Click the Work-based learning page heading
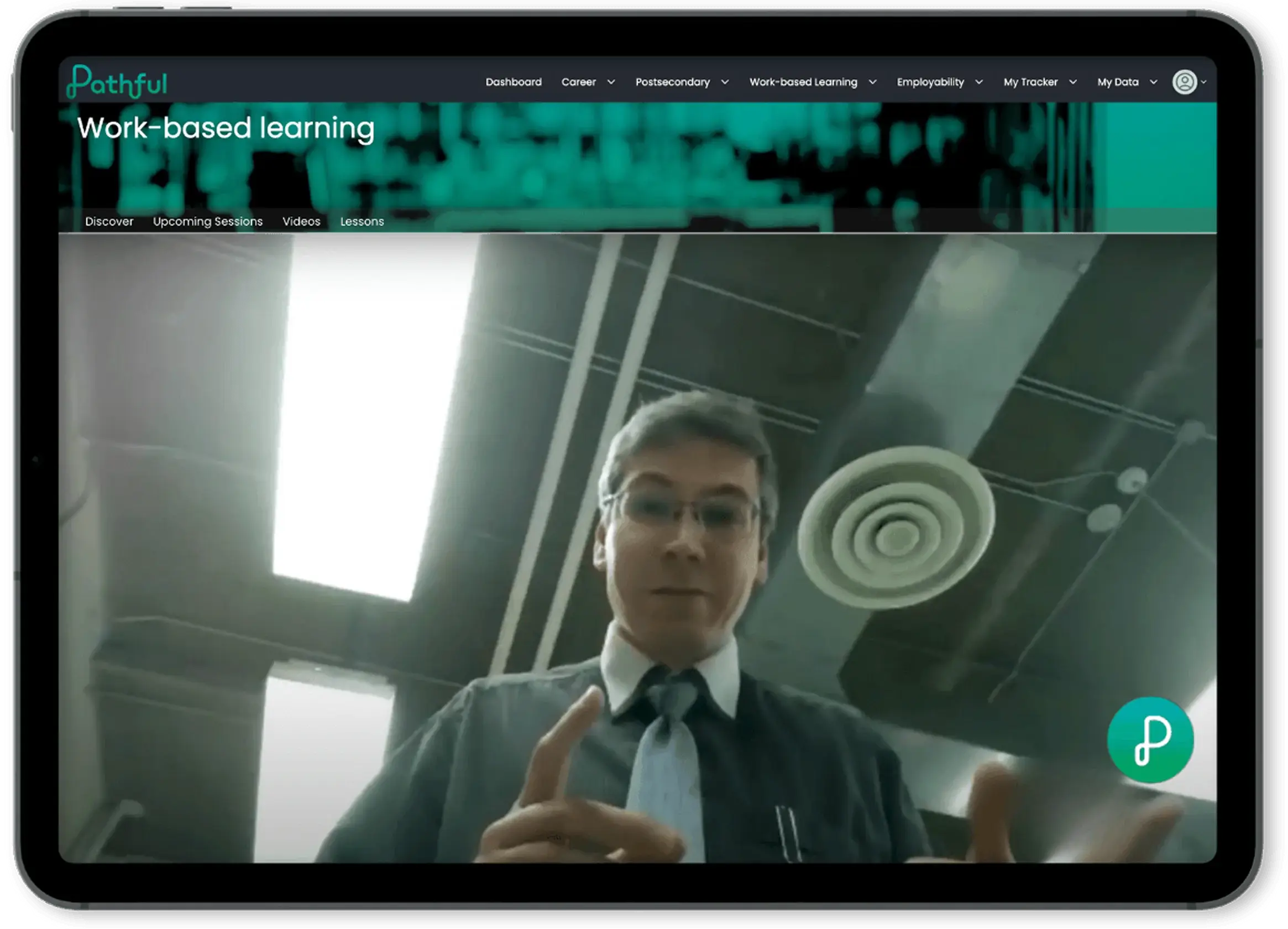The height and width of the screenshot is (929, 1288). 226,128
